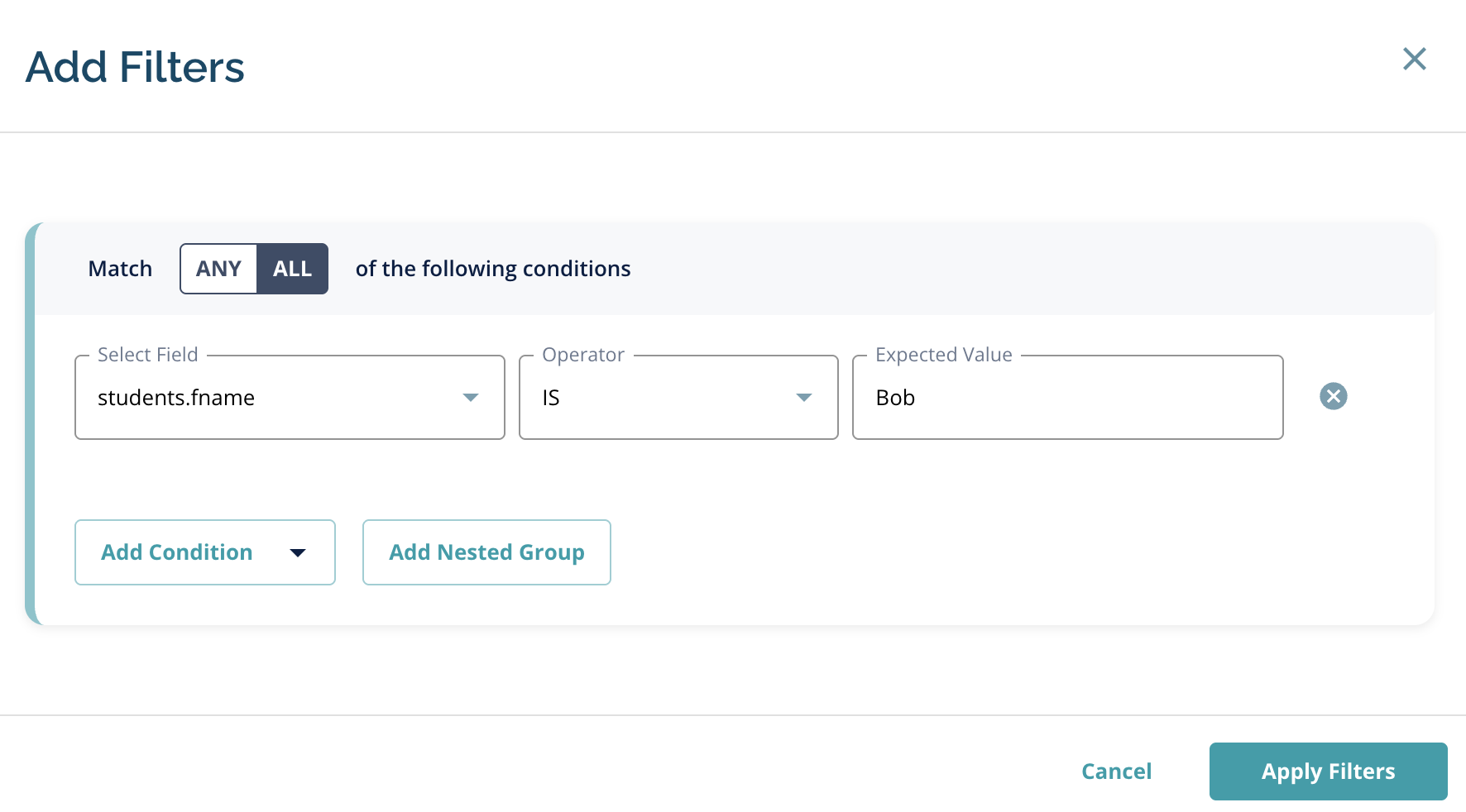Click the Select Field floating label
1466x812 pixels.
pos(148,355)
